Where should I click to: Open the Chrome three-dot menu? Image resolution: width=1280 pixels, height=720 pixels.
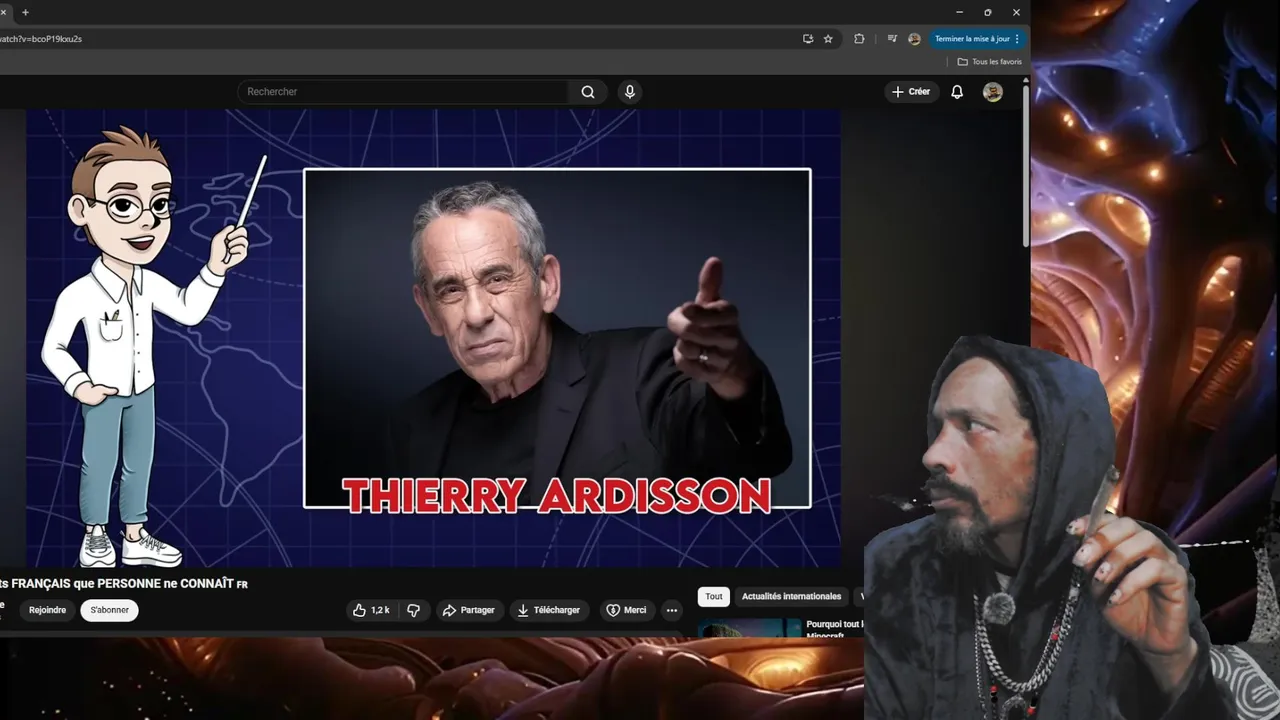[x=1017, y=39]
